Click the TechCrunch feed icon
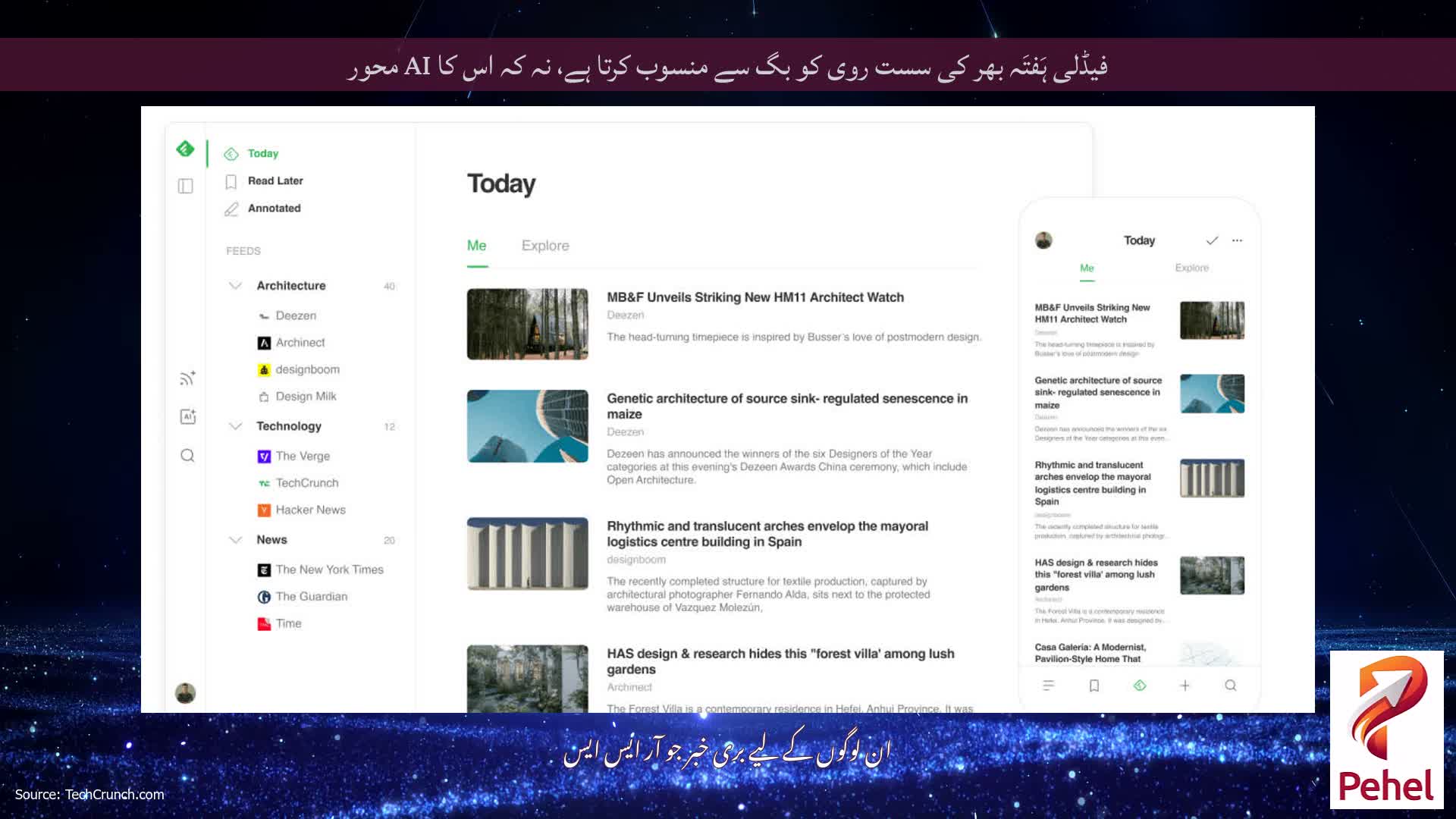The height and width of the screenshot is (819, 1456). [264, 483]
